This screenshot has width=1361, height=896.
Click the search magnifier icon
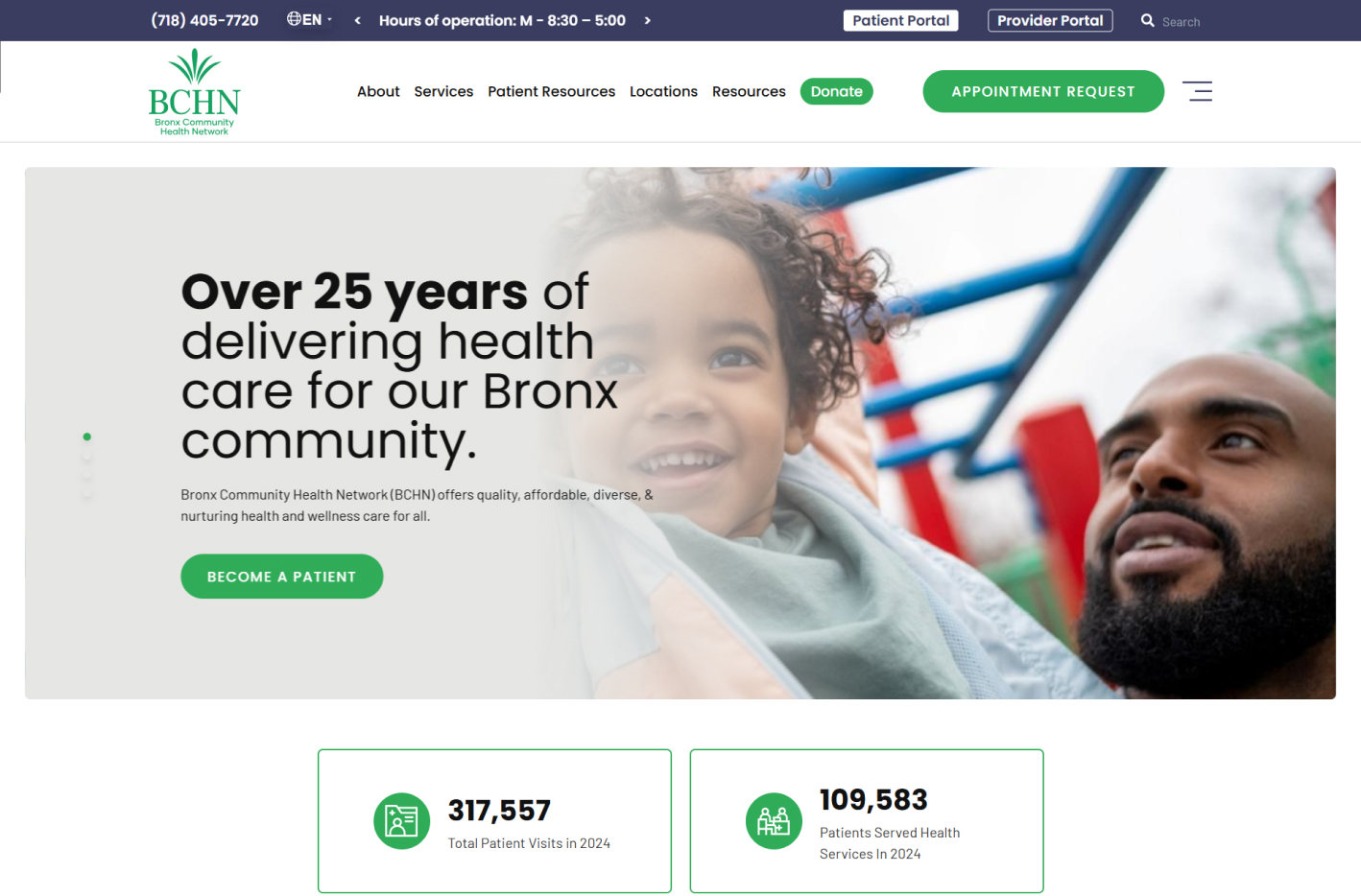tap(1147, 20)
